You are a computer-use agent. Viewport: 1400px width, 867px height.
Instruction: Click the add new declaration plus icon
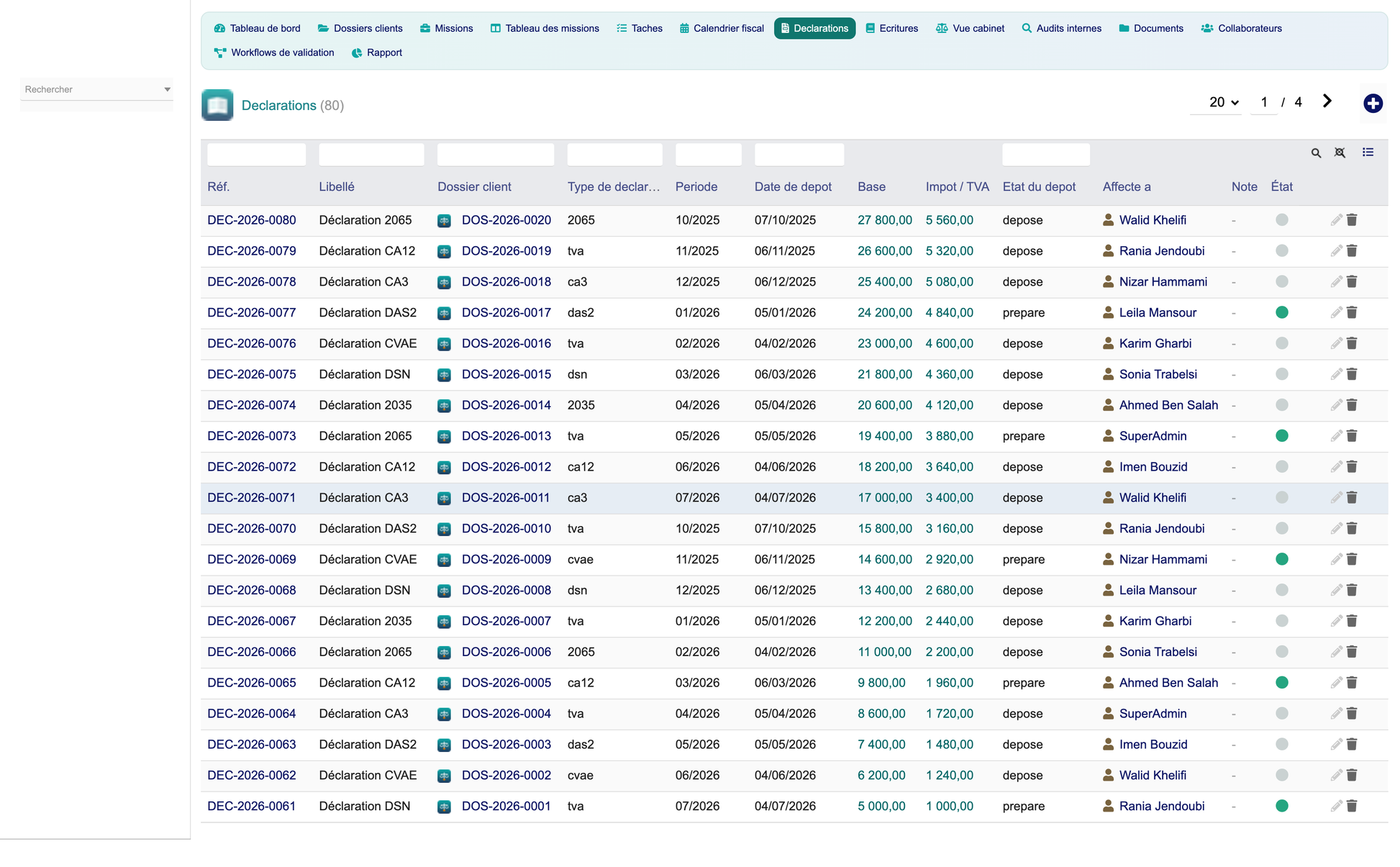pyautogui.click(x=1373, y=104)
